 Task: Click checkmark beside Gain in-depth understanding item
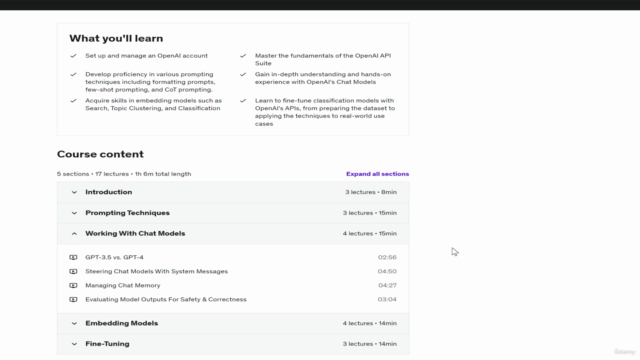point(243,74)
